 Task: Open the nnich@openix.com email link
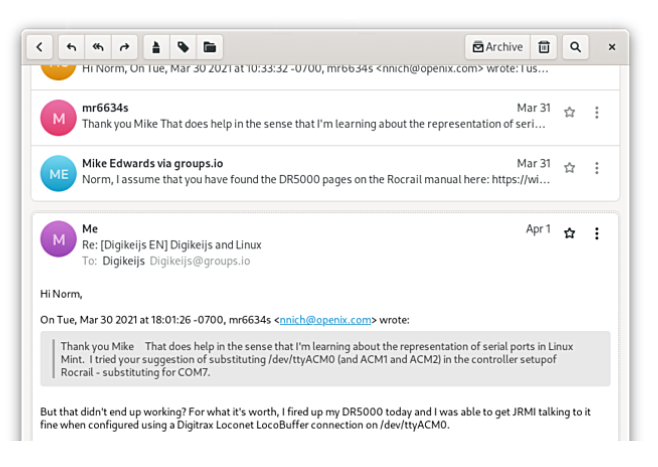(x=323, y=319)
